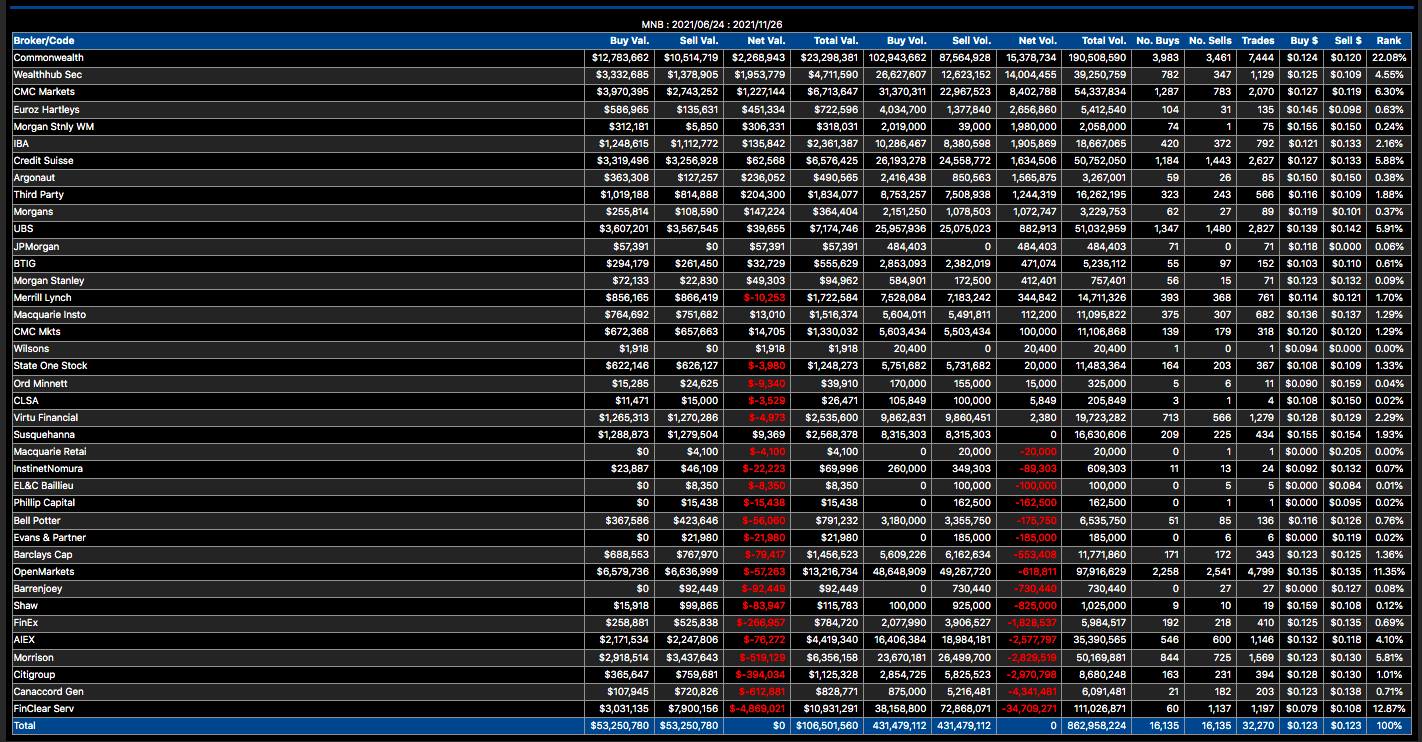Sort by the Rank column header
This screenshot has width=1422, height=742.
pyautogui.click(x=1388, y=41)
